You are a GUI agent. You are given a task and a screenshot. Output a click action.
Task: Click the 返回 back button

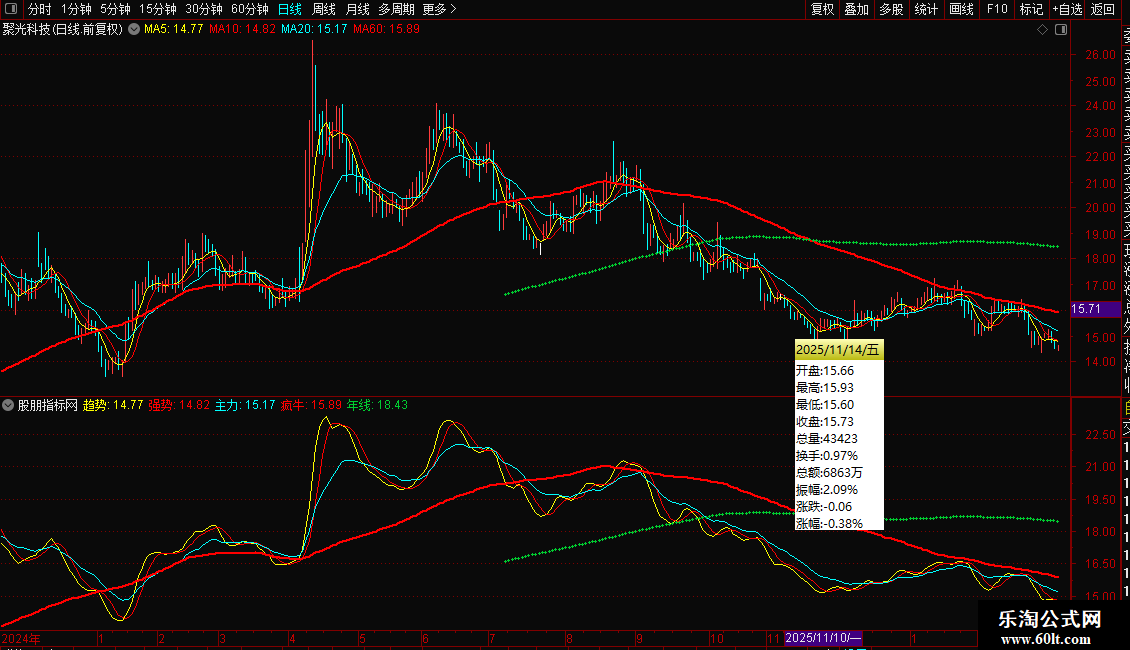1103,9
